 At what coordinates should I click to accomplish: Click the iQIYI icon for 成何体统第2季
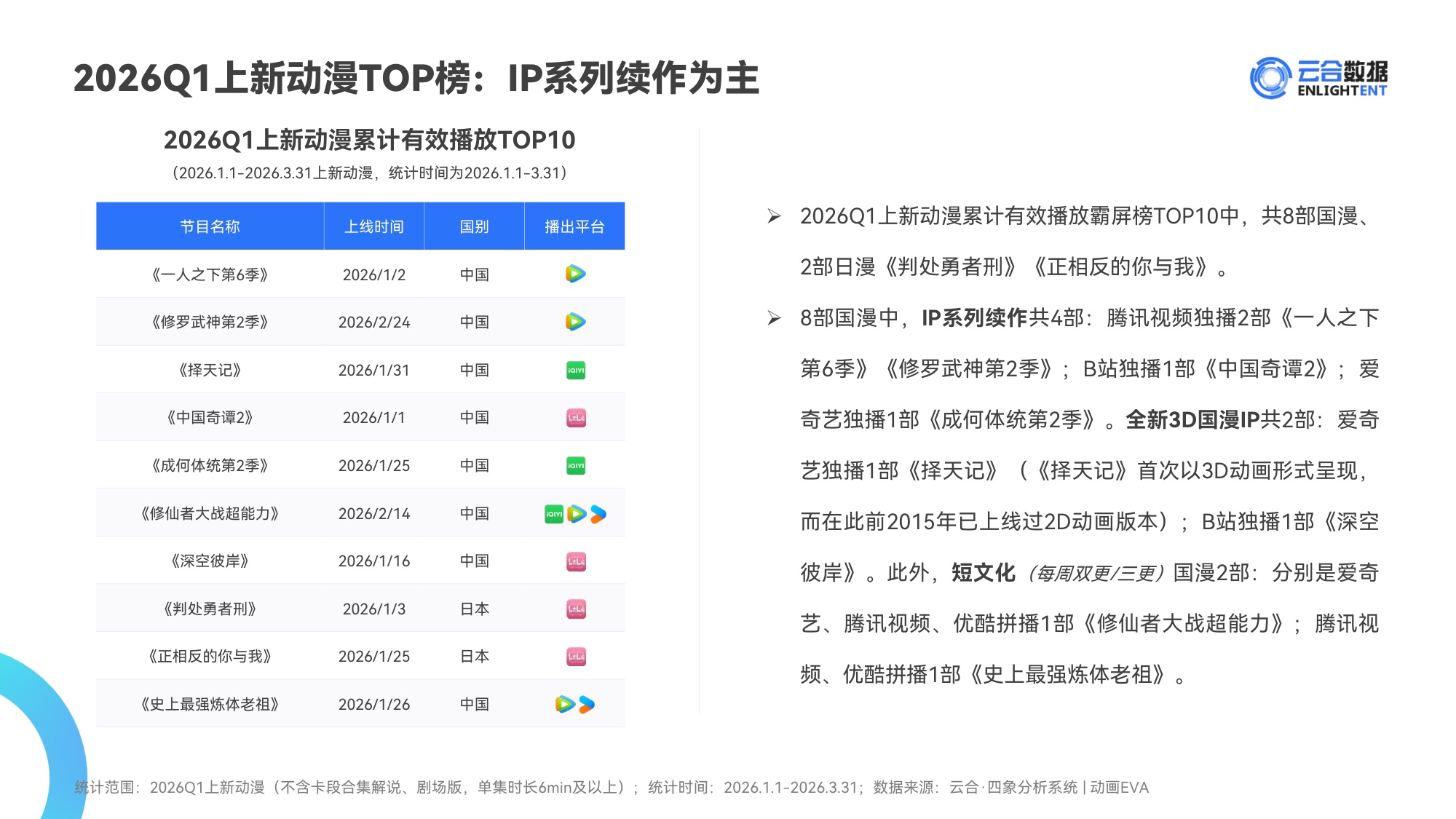[x=576, y=465]
